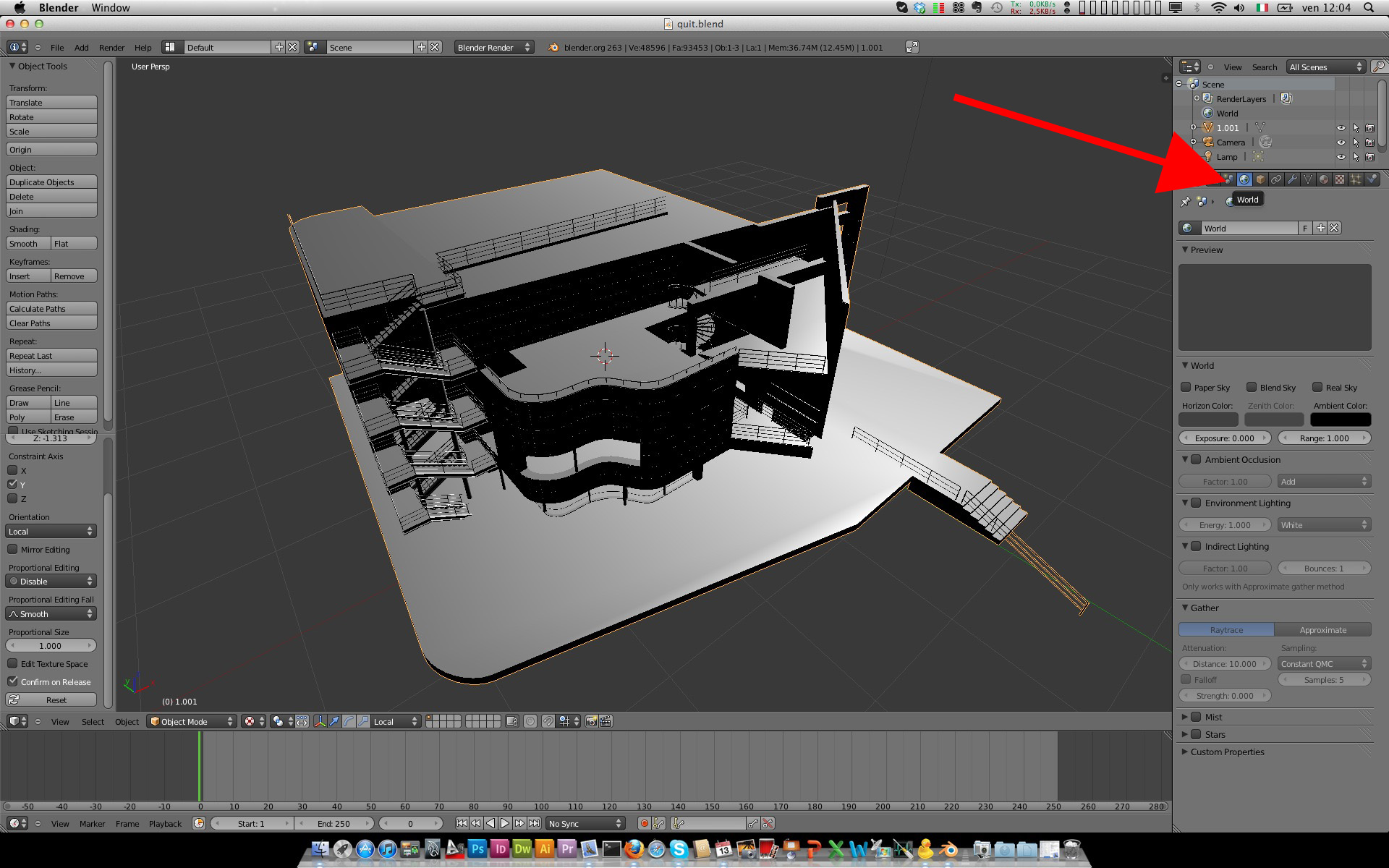Image resolution: width=1389 pixels, height=868 pixels.
Task: Hide object 1.001 with eye icon
Action: pos(1341,128)
